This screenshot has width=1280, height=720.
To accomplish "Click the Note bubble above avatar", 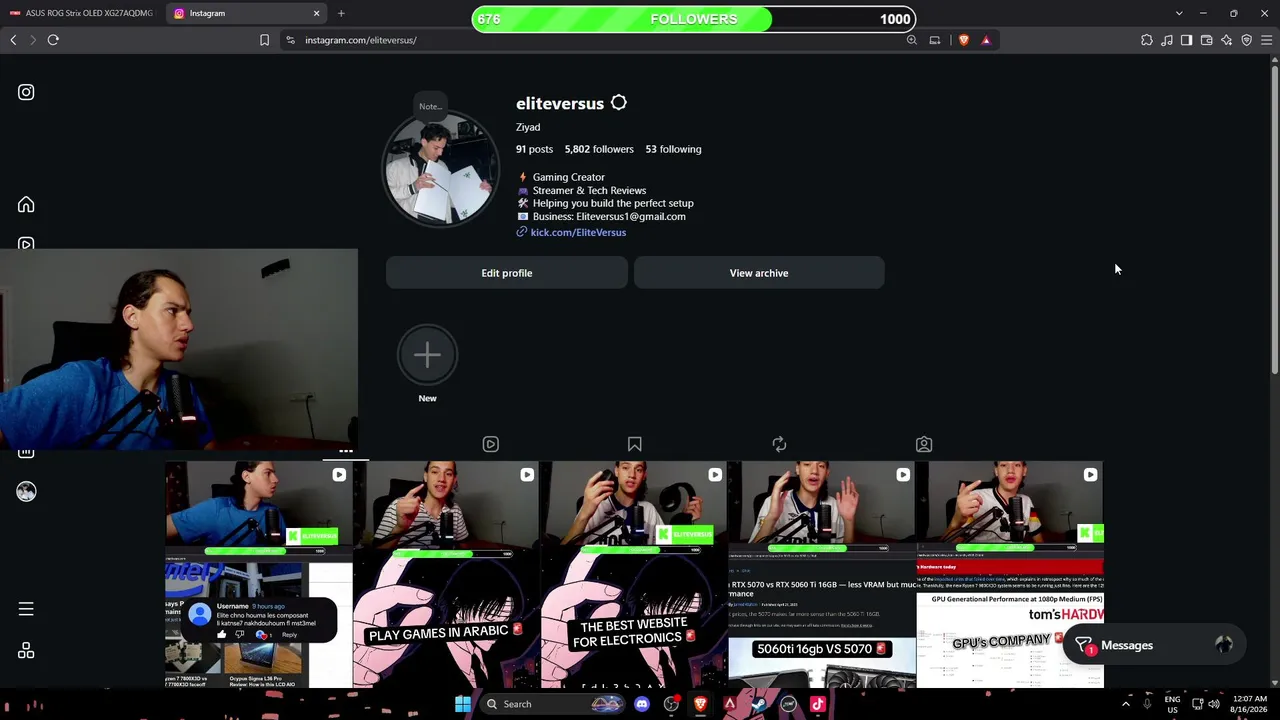I will pos(431,106).
